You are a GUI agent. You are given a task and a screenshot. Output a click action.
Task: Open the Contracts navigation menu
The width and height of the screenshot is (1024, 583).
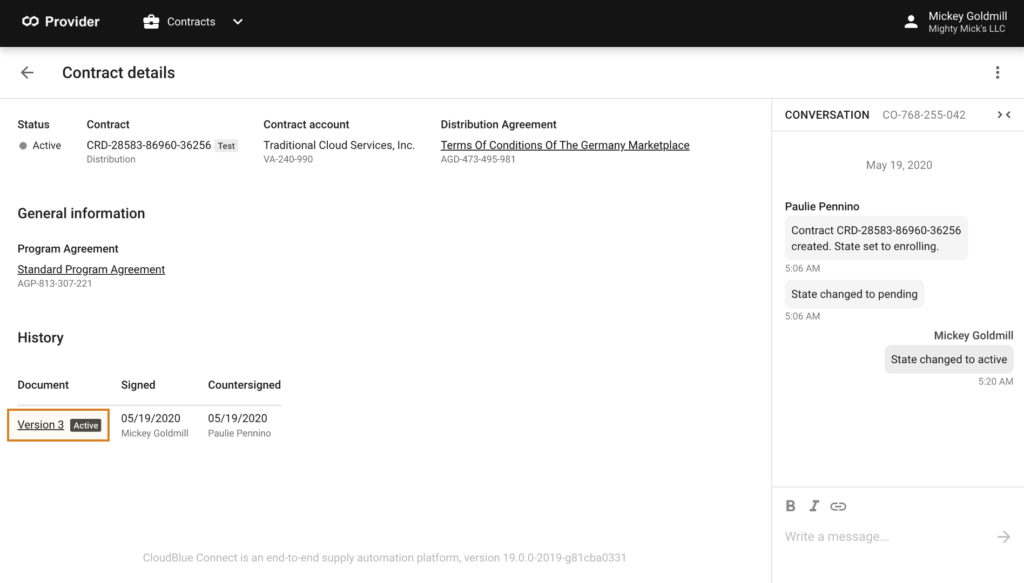coord(193,22)
